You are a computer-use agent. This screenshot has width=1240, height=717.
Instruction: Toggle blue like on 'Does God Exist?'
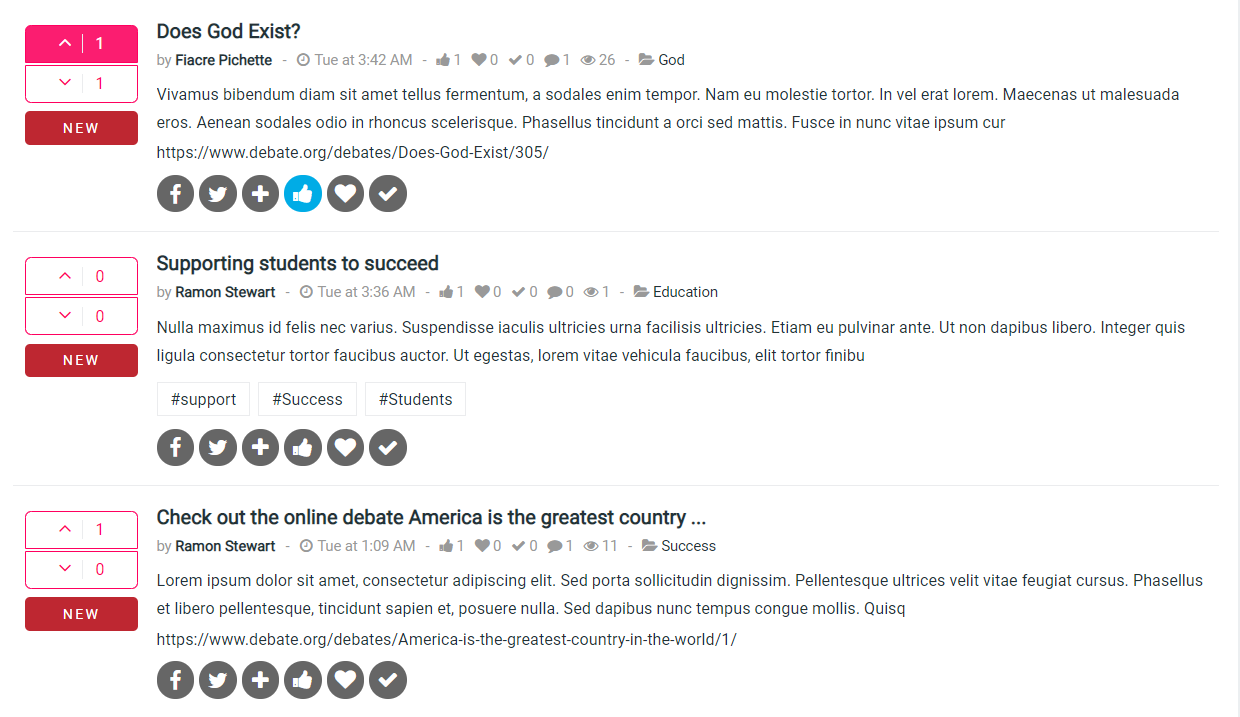(x=303, y=193)
